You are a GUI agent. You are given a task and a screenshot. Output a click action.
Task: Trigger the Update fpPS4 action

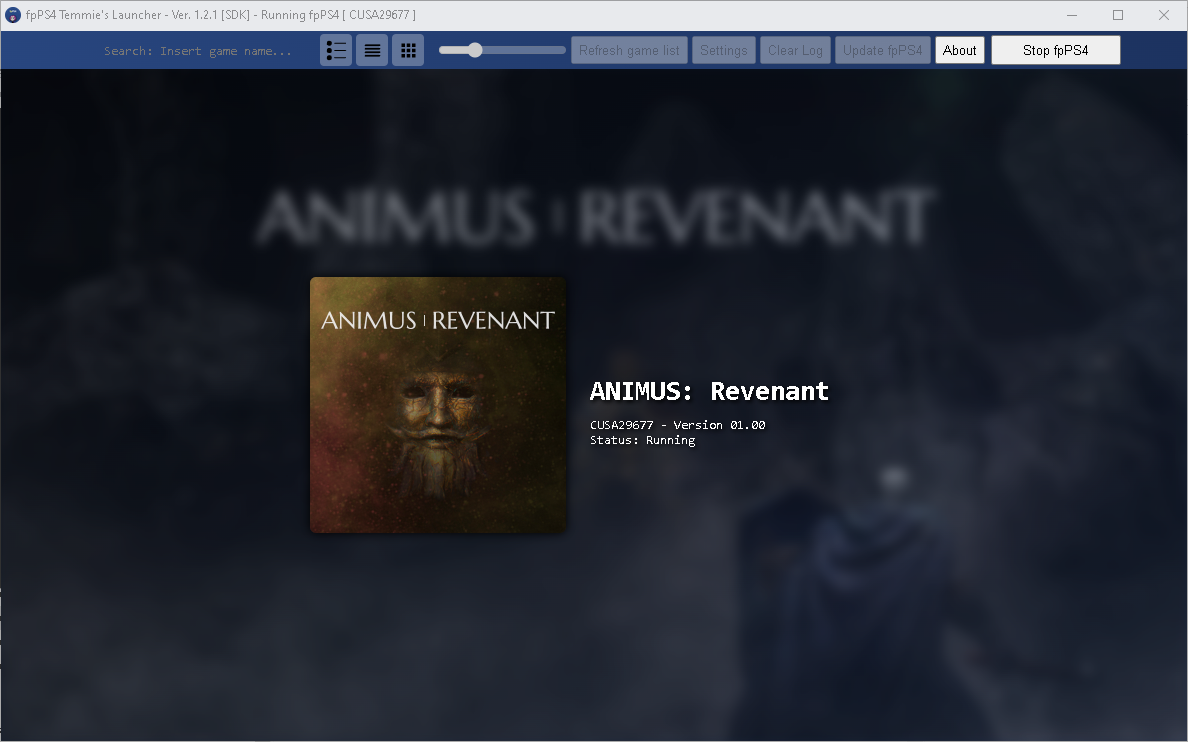click(882, 49)
